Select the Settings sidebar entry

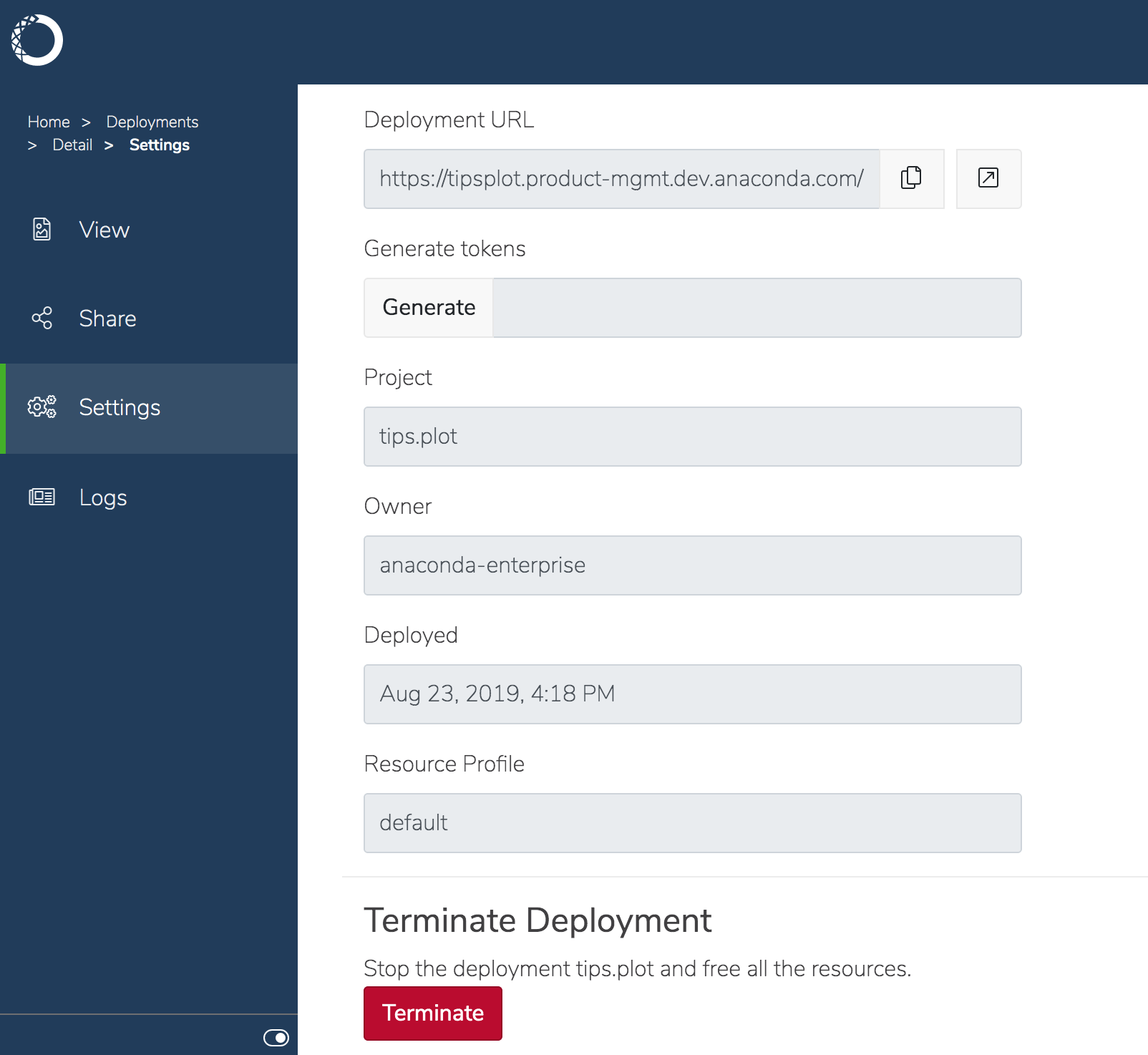pos(149,408)
